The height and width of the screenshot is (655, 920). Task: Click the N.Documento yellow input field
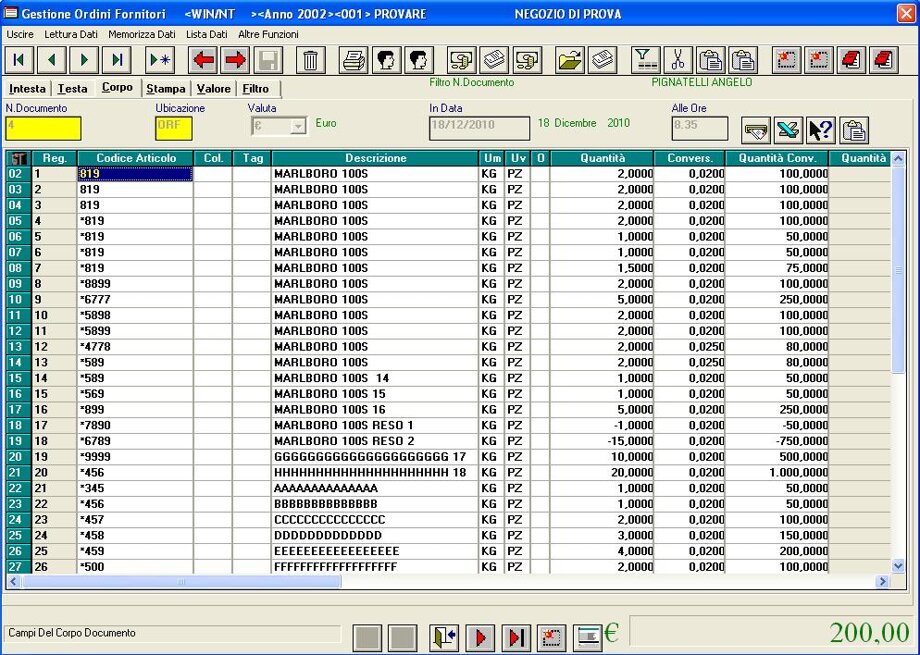[43, 129]
